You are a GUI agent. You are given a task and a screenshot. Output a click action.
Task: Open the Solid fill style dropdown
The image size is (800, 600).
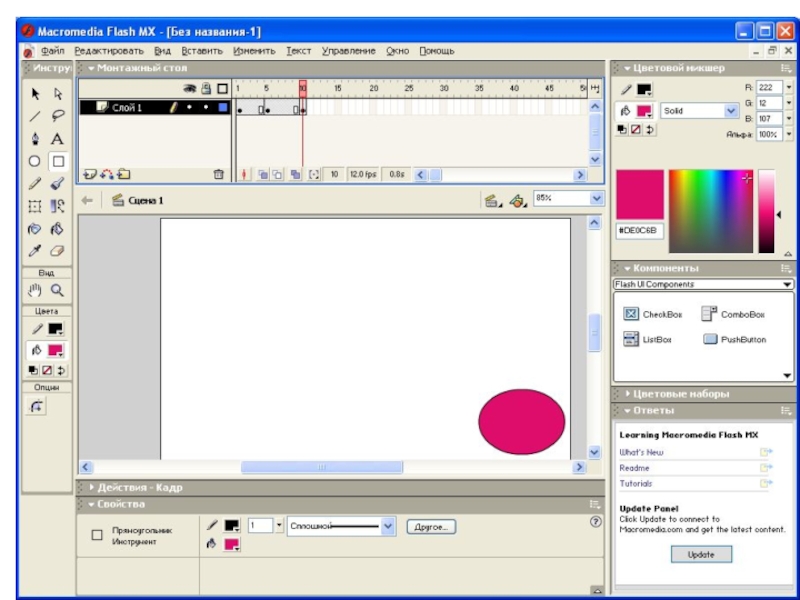click(x=730, y=111)
